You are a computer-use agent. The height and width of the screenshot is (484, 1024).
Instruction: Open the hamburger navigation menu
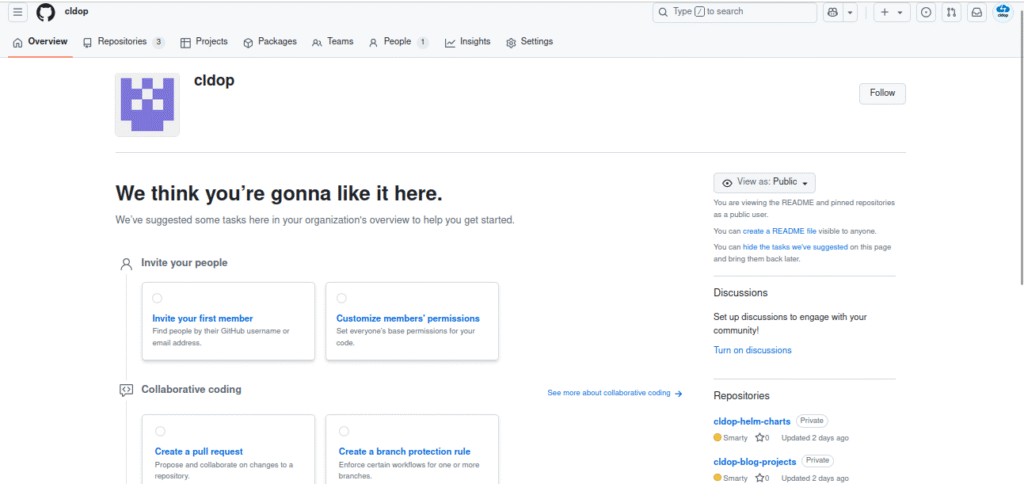coord(18,12)
